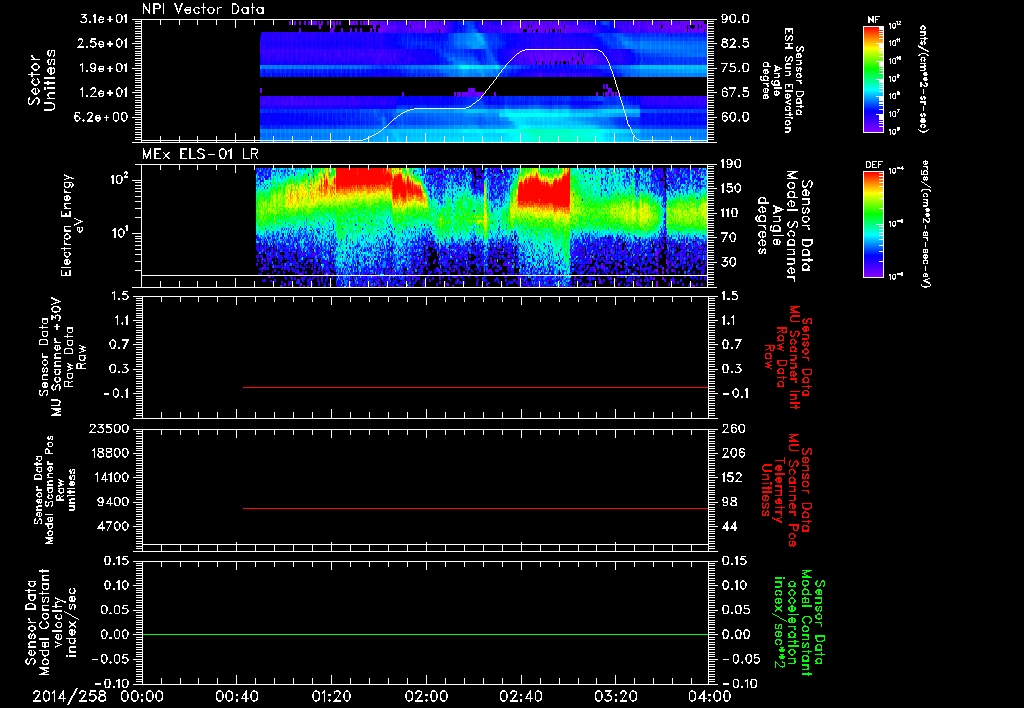The width and height of the screenshot is (1024, 708).
Task: Click the "98" telemetry tick value
Action: [x=729, y=502]
